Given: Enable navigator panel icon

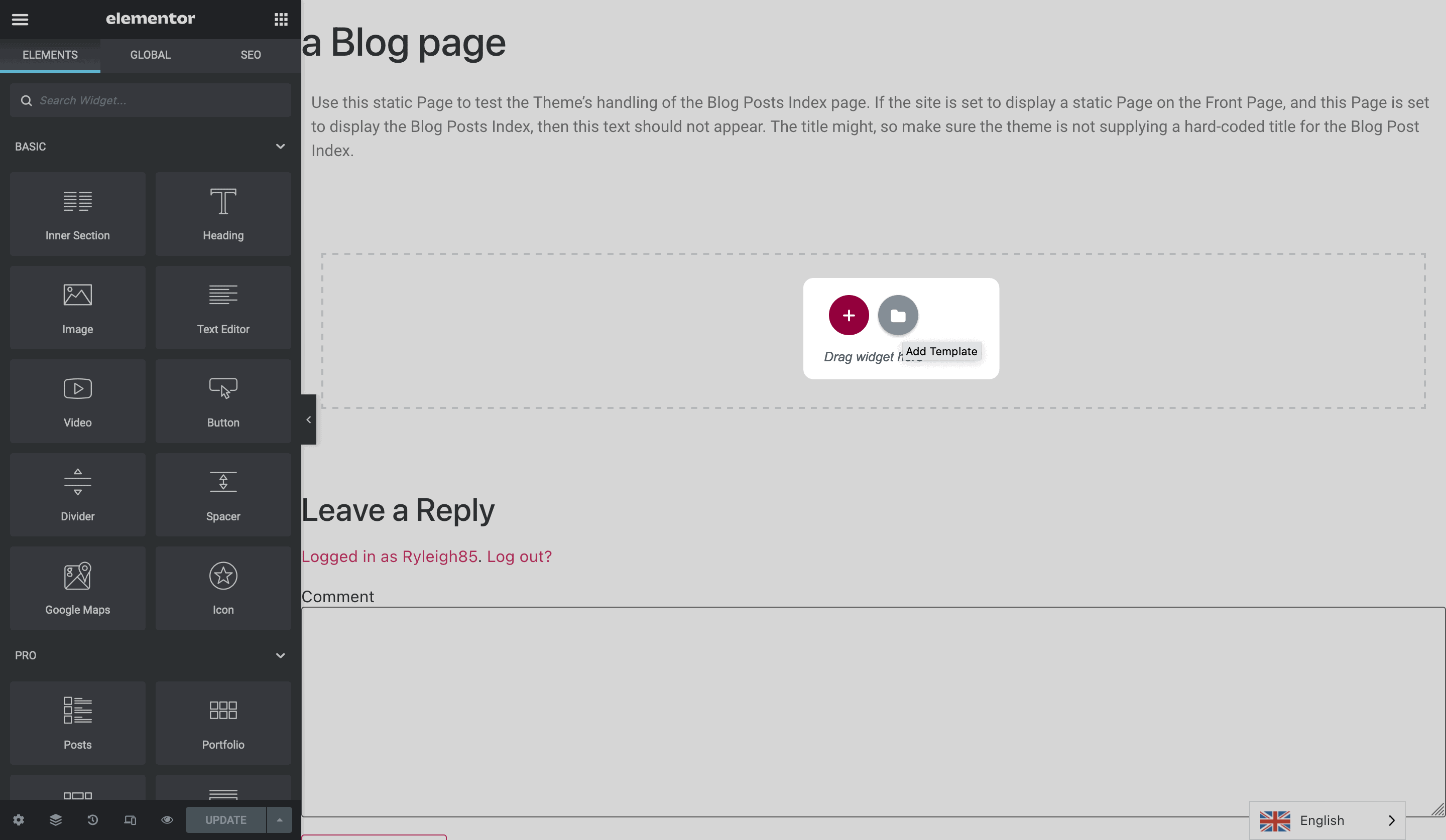Looking at the screenshot, I should coord(54,820).
